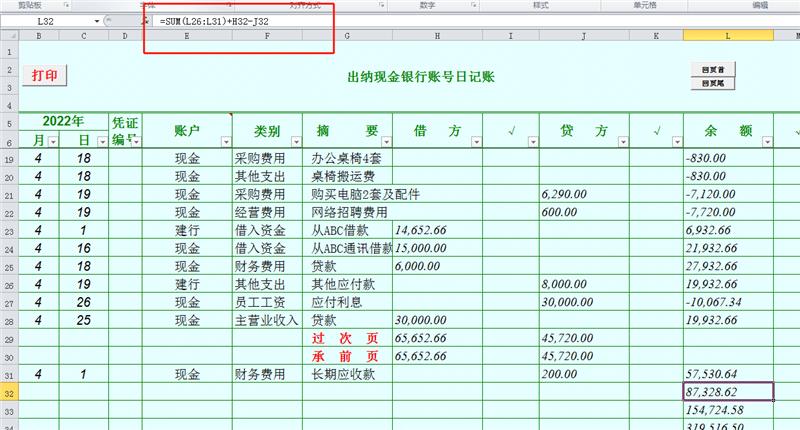The image size is (800, 430).
Task: Select the cell containing 87,328.62
Action: 727,392
